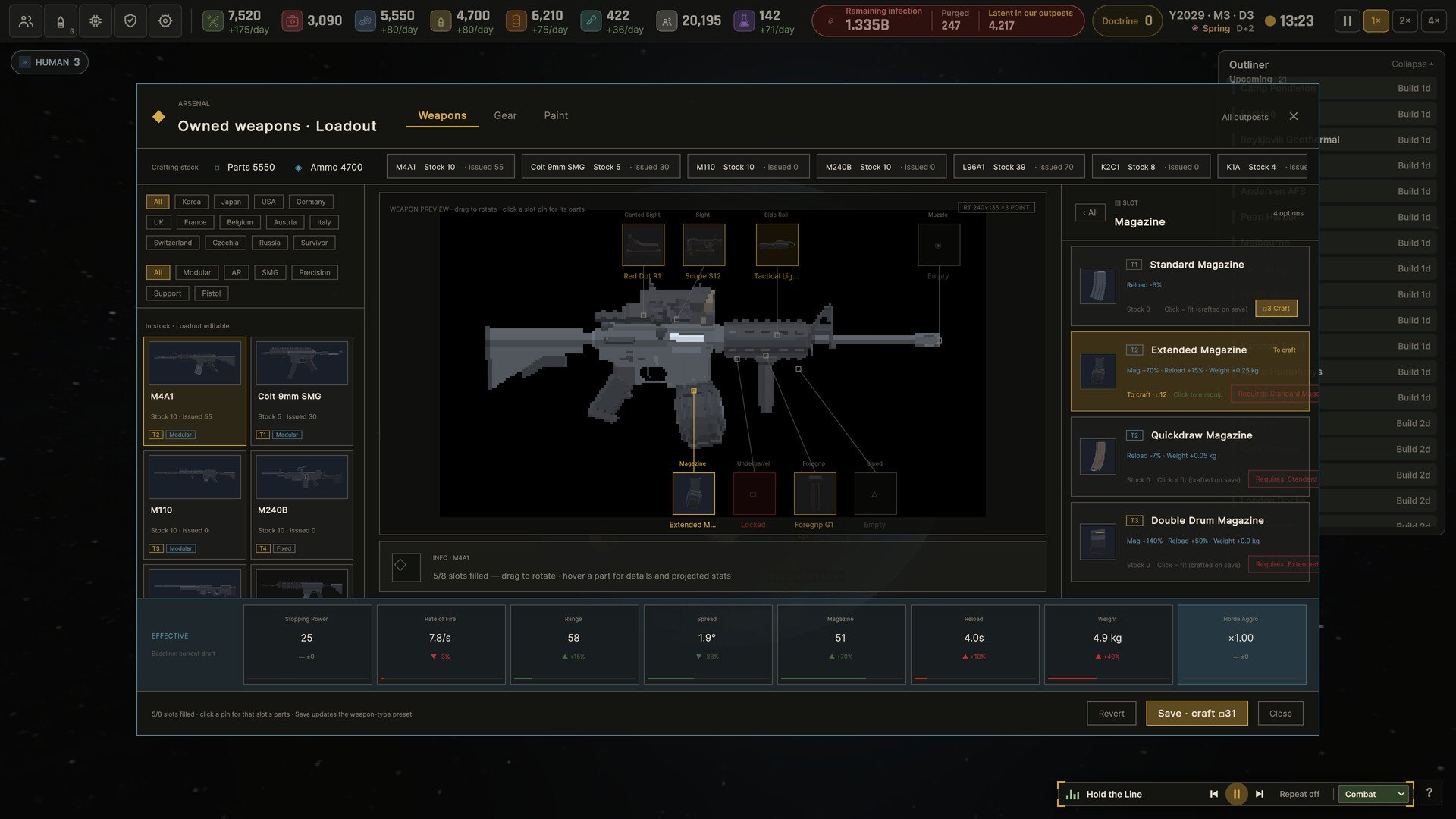Open the Doctrine 0 panel

click(1128, 21)
